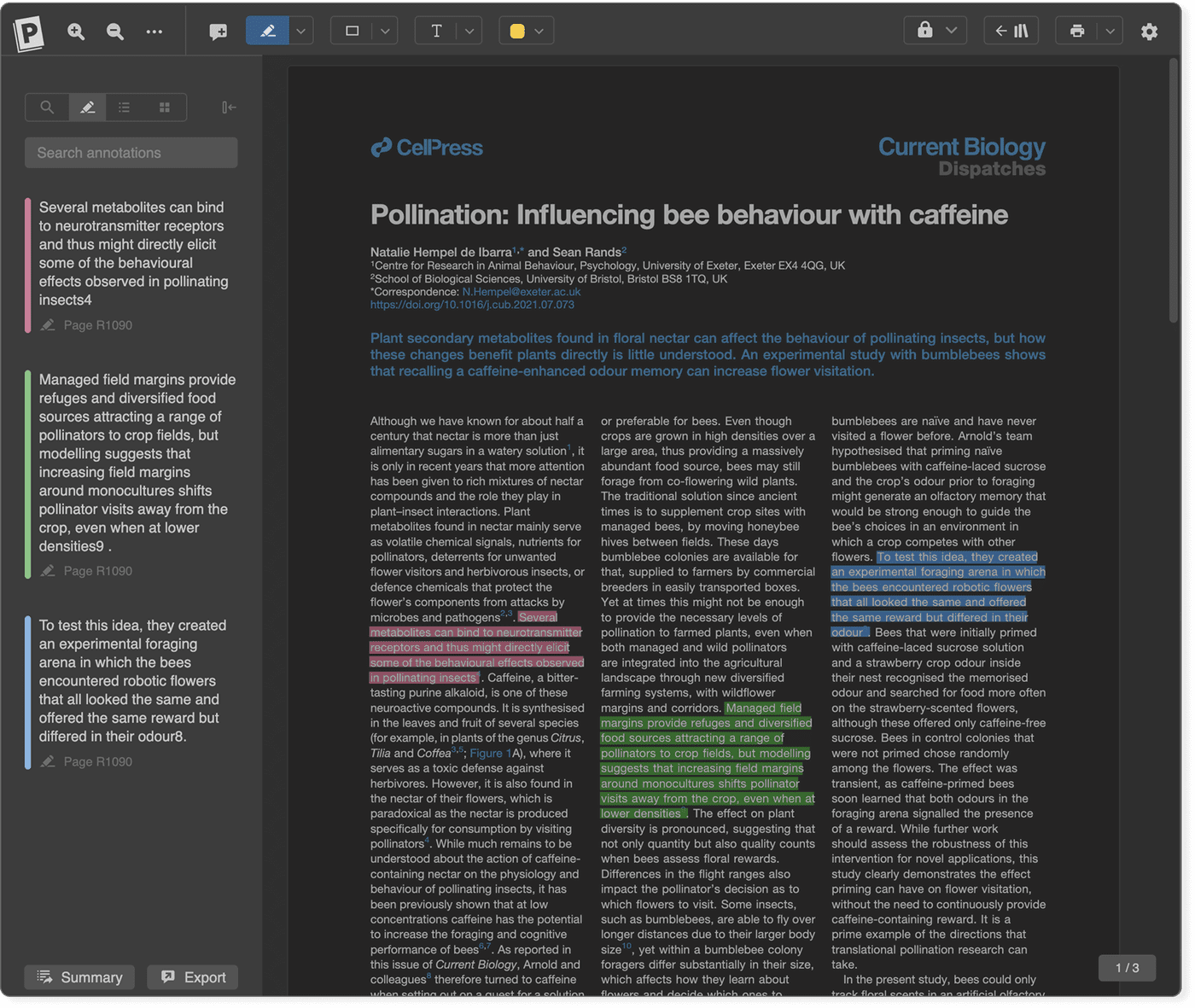Return to the library view

point(1011,30)
